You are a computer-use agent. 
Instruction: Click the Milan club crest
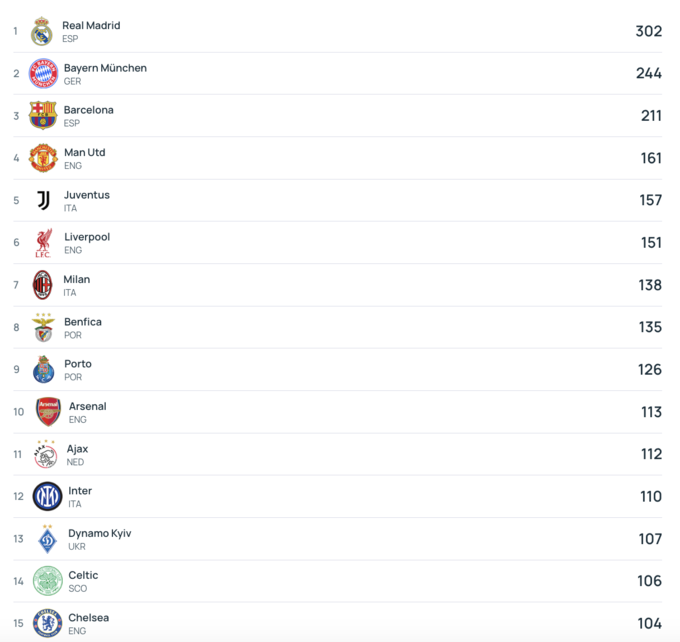42,285
